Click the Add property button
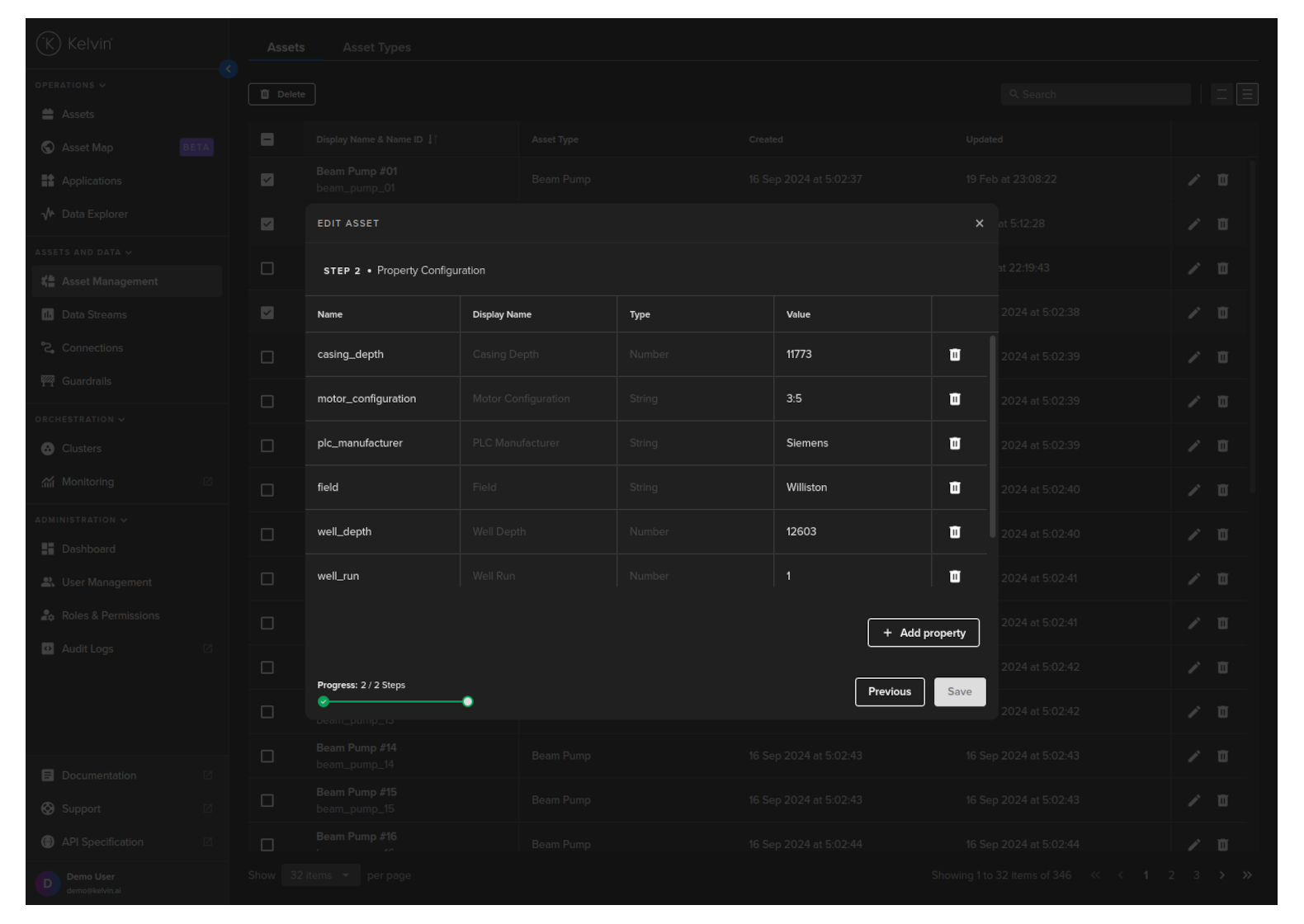This screenshot has width=1304, height=924. coord(923,633)
